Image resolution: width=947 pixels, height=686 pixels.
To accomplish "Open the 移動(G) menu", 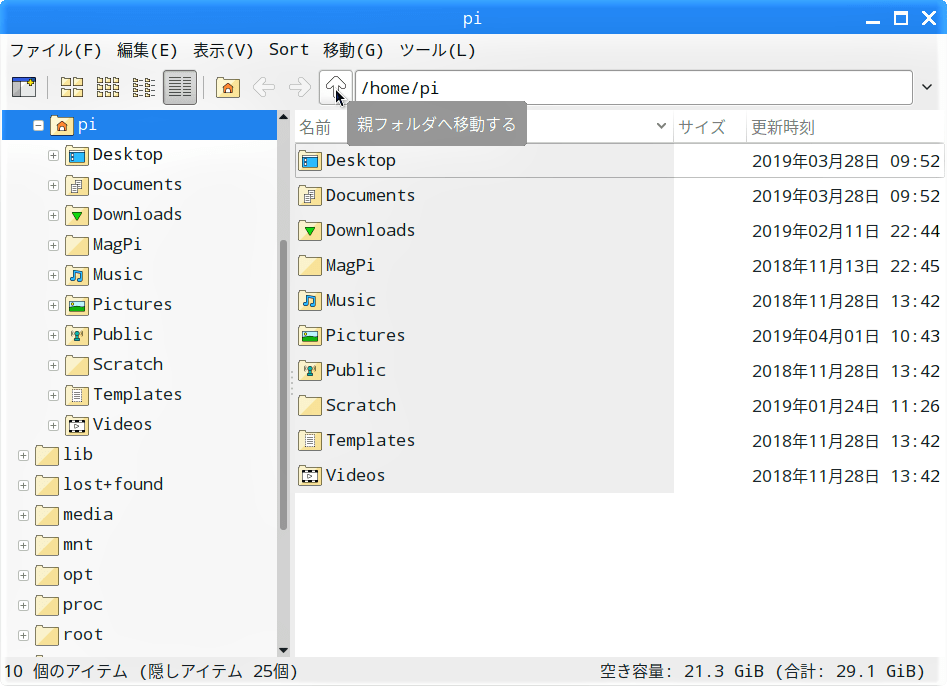I will 353,50.
